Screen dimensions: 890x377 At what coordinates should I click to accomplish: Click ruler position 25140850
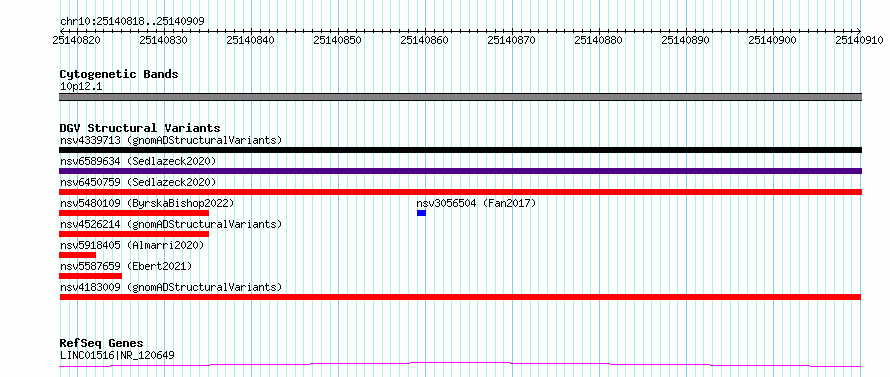[338, 40]
